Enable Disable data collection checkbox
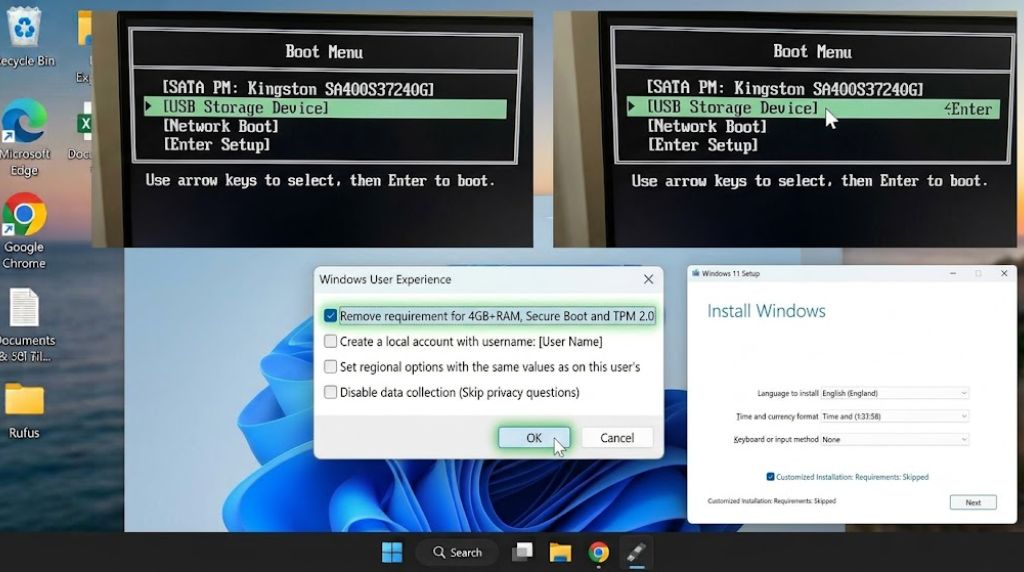 click(x=330, y=392)
